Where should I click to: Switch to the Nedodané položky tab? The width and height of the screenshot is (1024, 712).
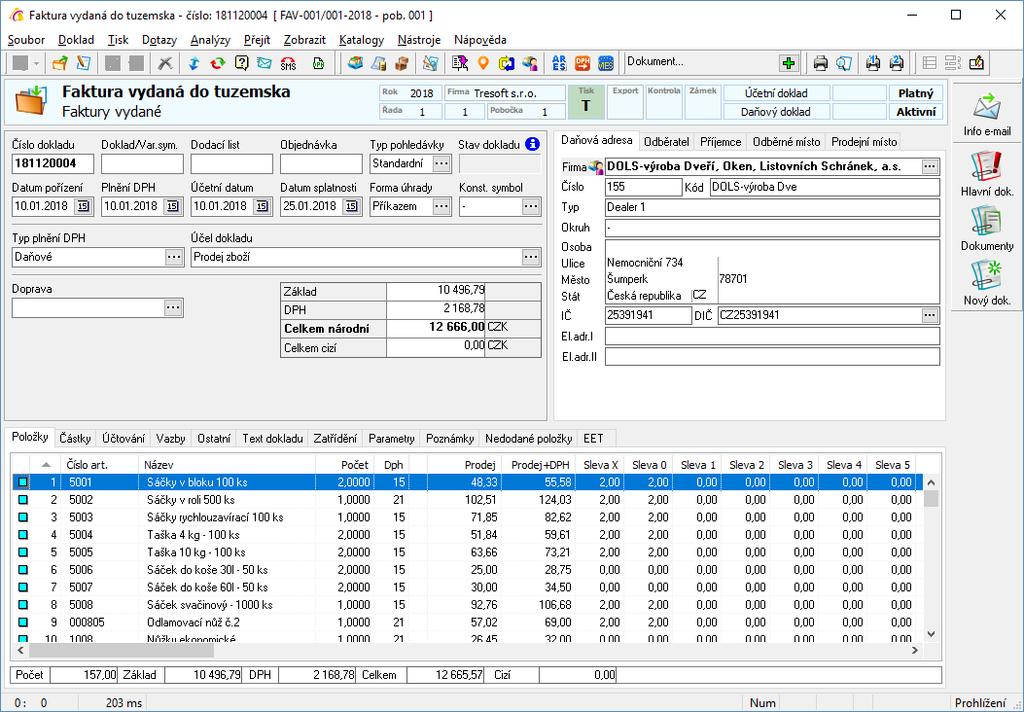528,438
